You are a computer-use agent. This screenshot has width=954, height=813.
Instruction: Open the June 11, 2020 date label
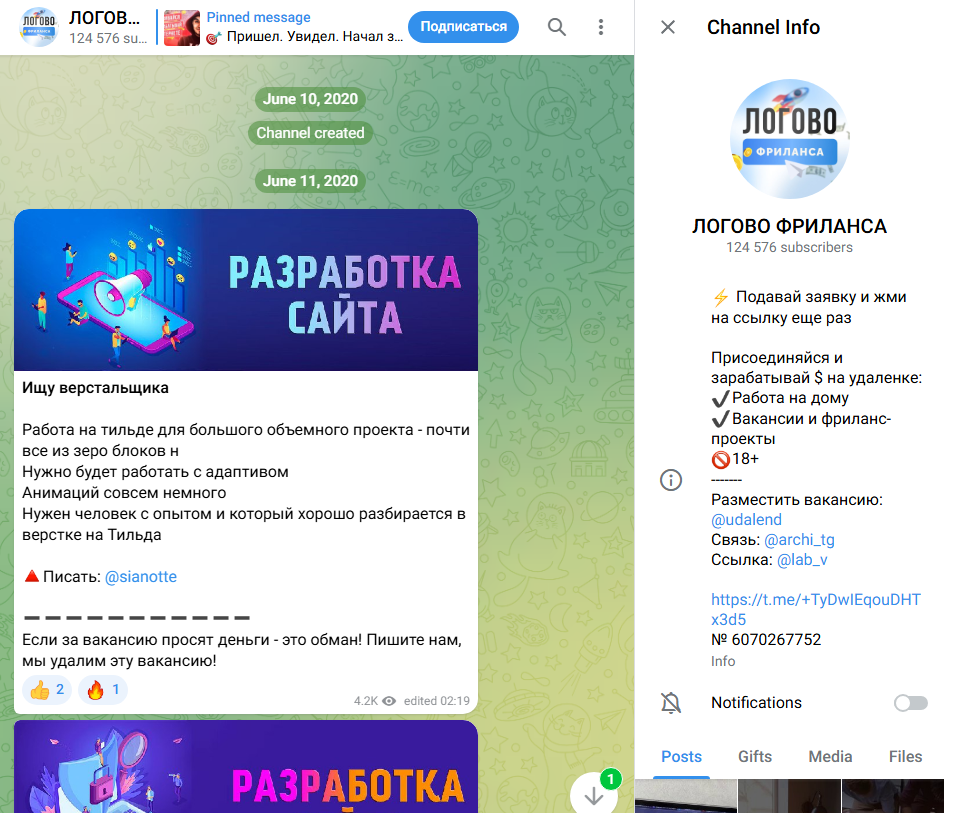309,182
